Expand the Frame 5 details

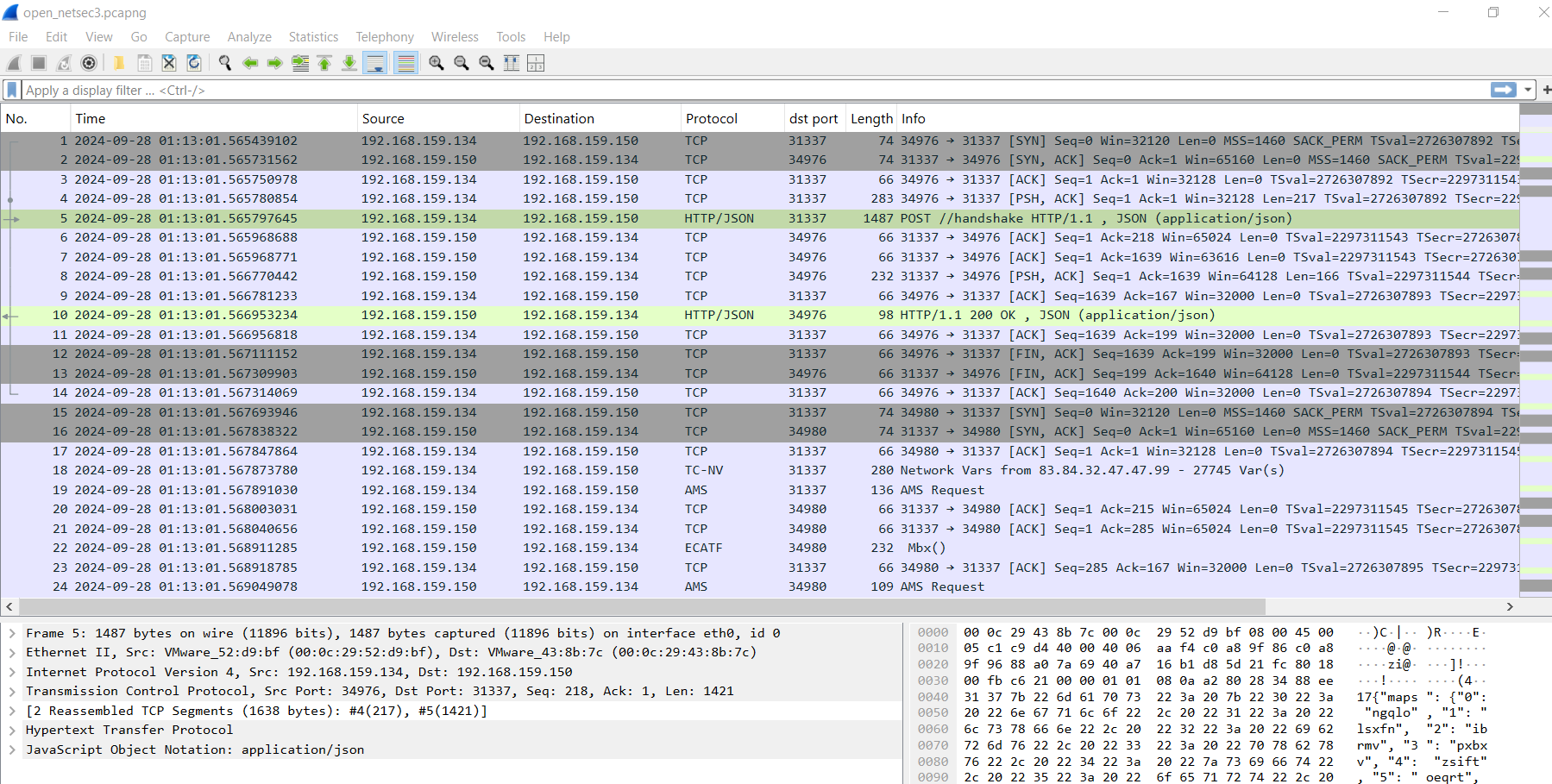coord(12,633)
